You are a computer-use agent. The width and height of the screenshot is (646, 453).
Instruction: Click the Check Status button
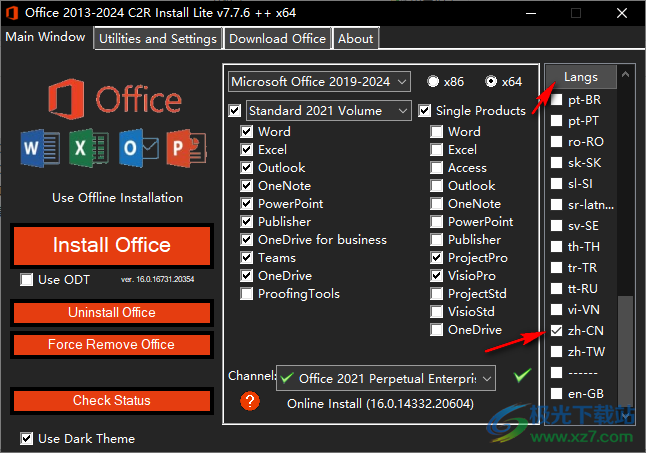click(112, 401)
